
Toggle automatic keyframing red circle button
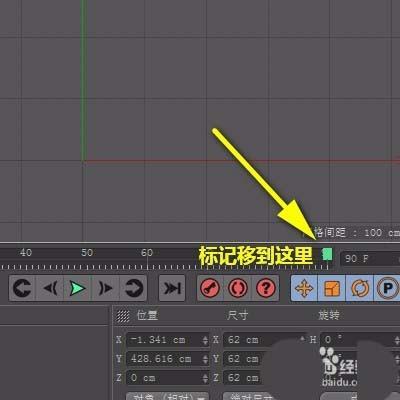point(238,288)
